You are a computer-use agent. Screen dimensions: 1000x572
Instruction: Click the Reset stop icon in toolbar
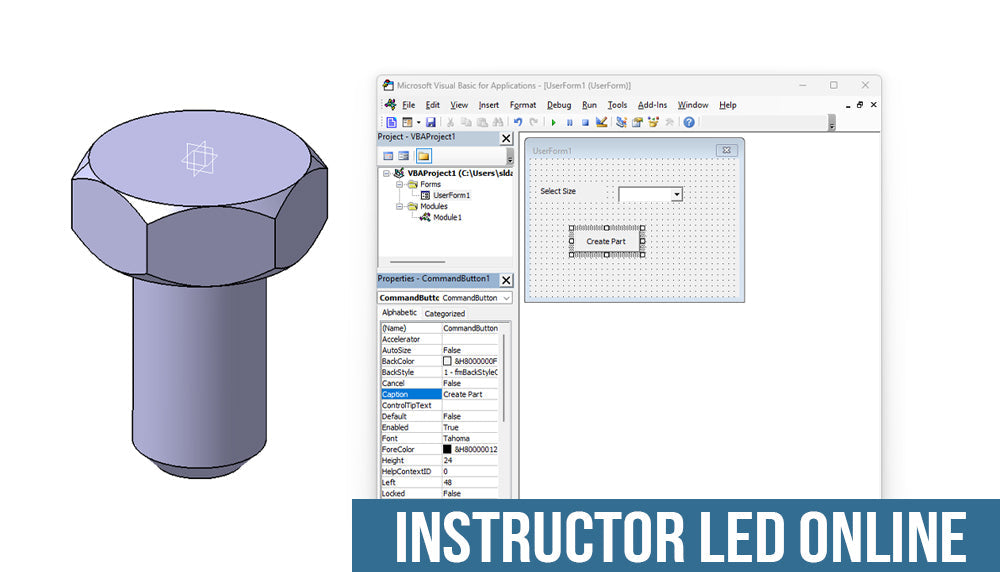(585, 122)
